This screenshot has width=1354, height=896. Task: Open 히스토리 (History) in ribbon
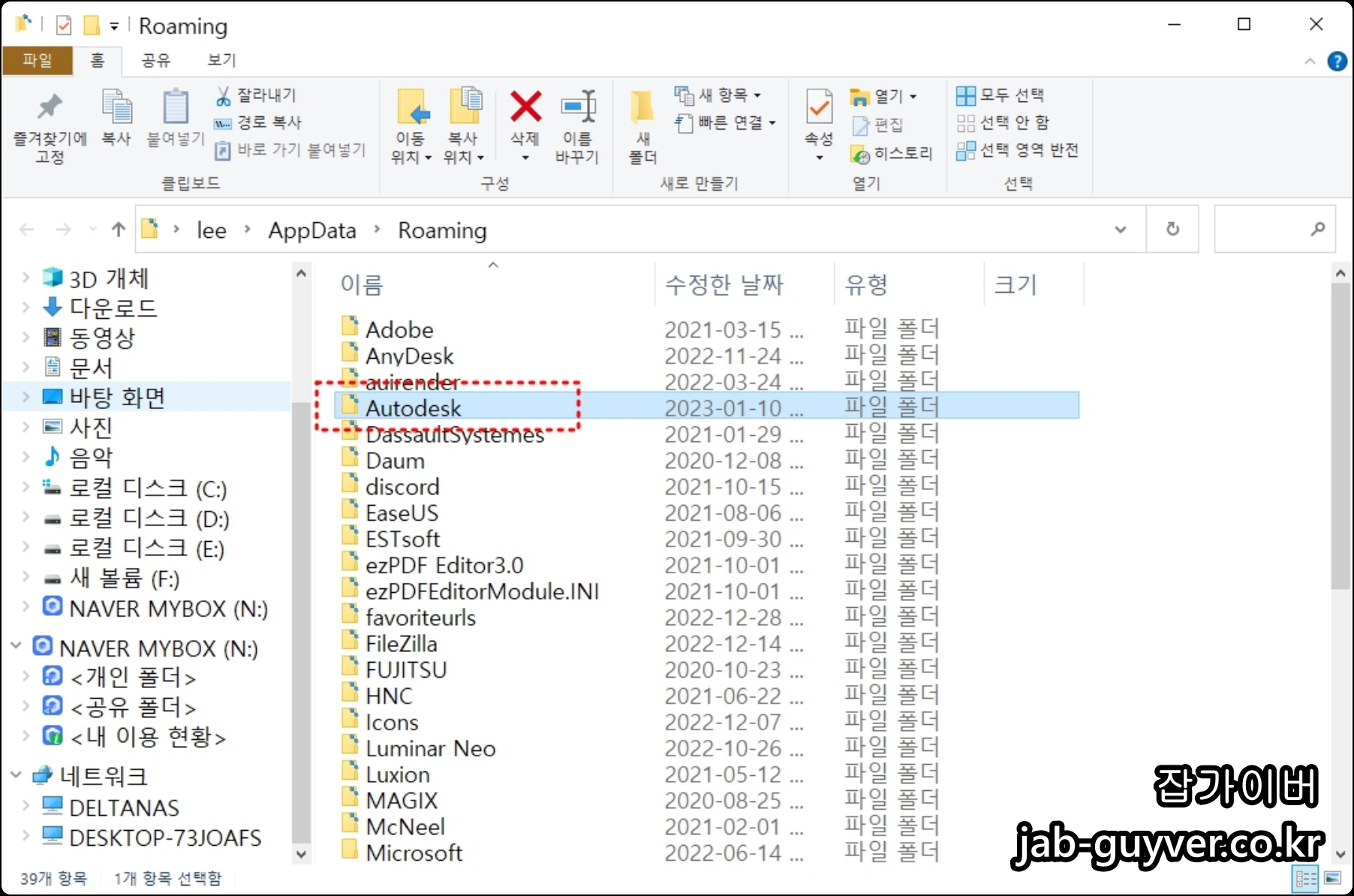pos(892,154)
